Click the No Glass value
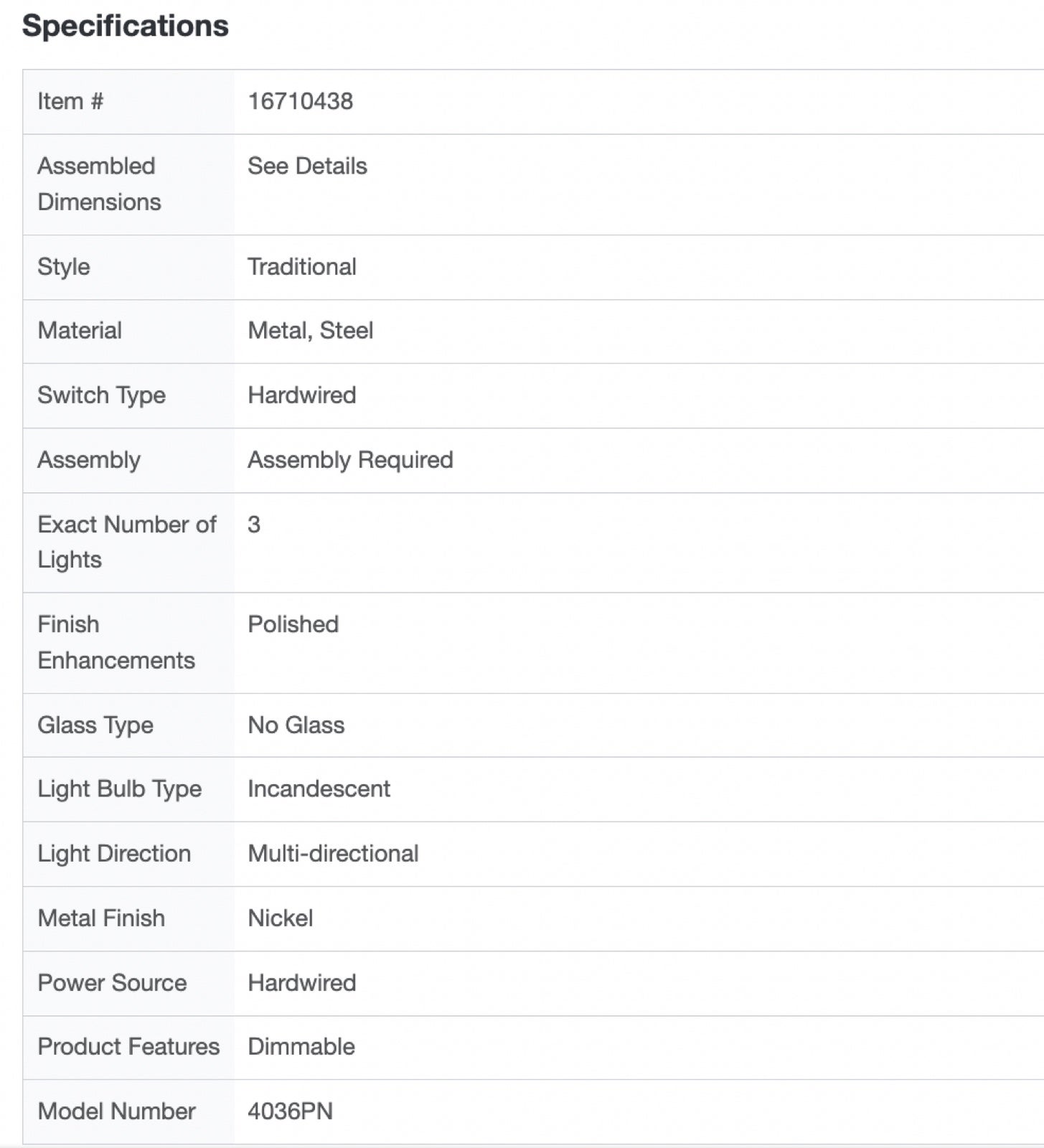1044x1148 pixels. point(296,725)
